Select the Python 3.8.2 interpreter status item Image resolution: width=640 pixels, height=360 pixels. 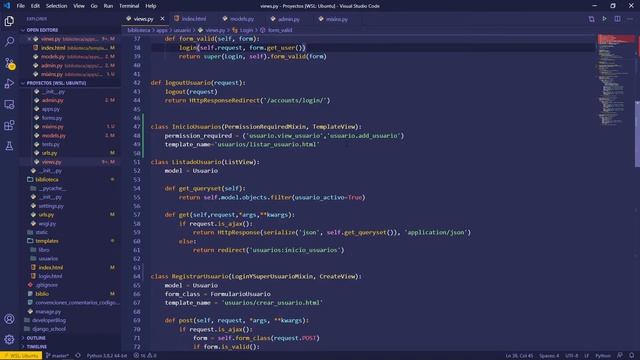(107, 356)
